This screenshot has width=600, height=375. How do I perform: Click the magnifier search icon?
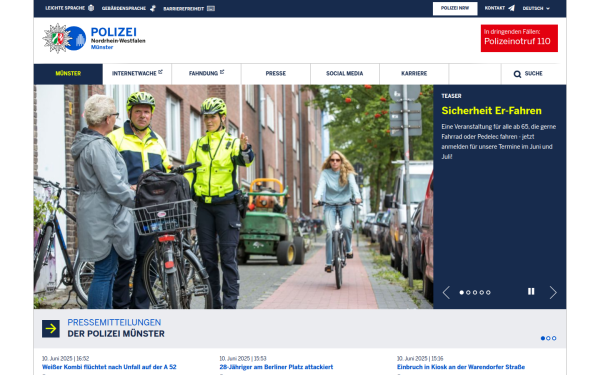tap(517, 74)
